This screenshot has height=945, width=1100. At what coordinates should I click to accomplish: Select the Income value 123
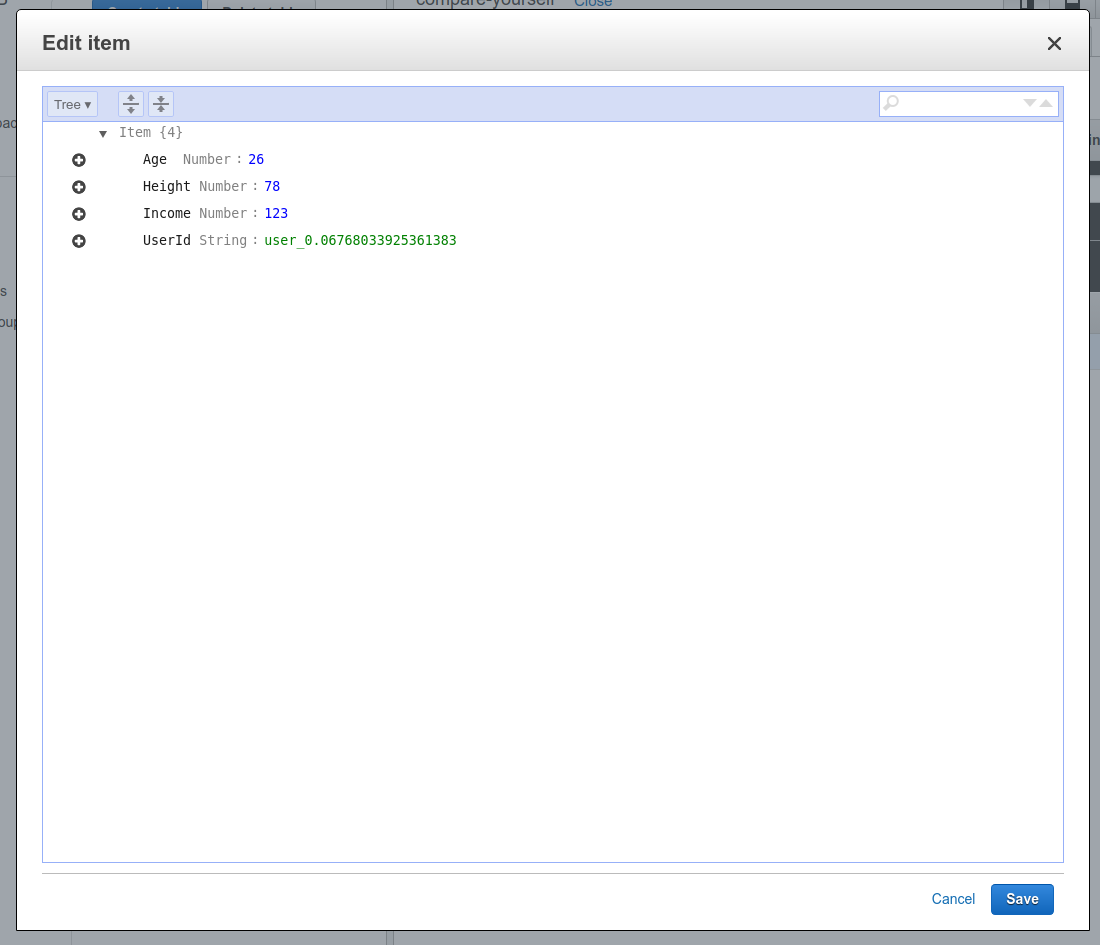click(276, 213)
